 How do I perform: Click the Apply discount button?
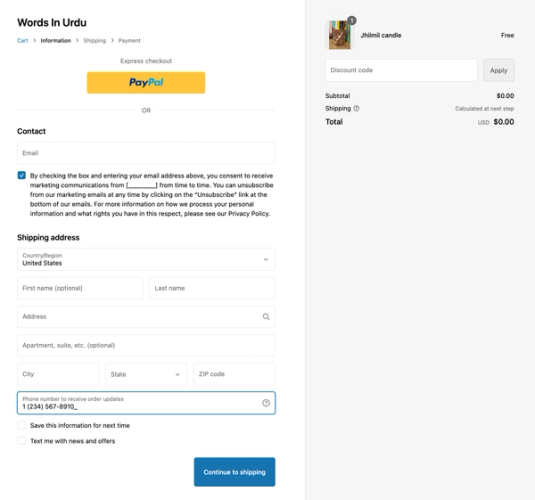point(498,70)
